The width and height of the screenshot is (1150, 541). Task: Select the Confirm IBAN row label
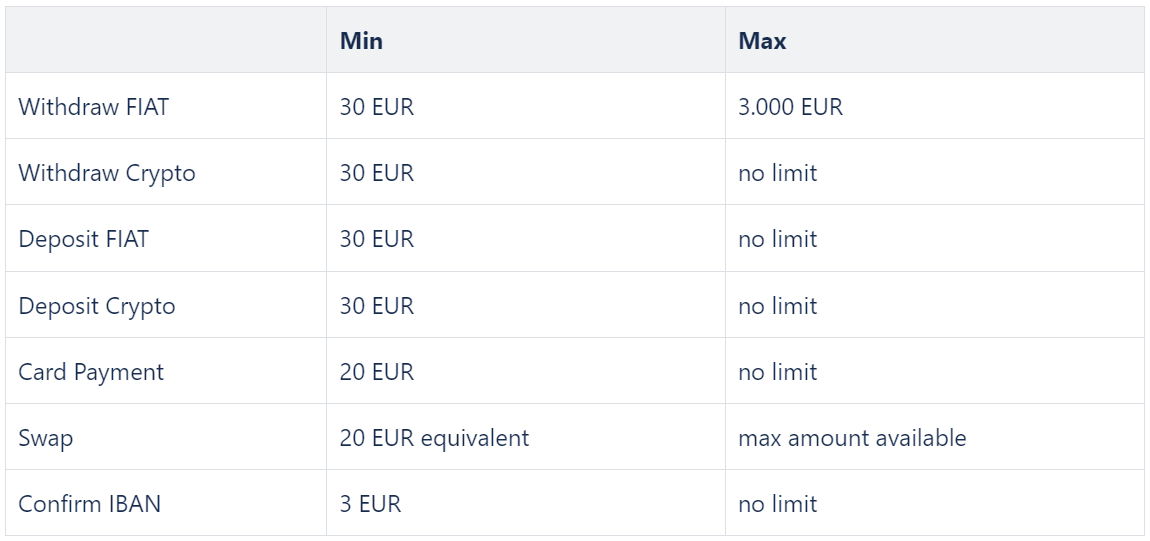click(x=89, y=504)
